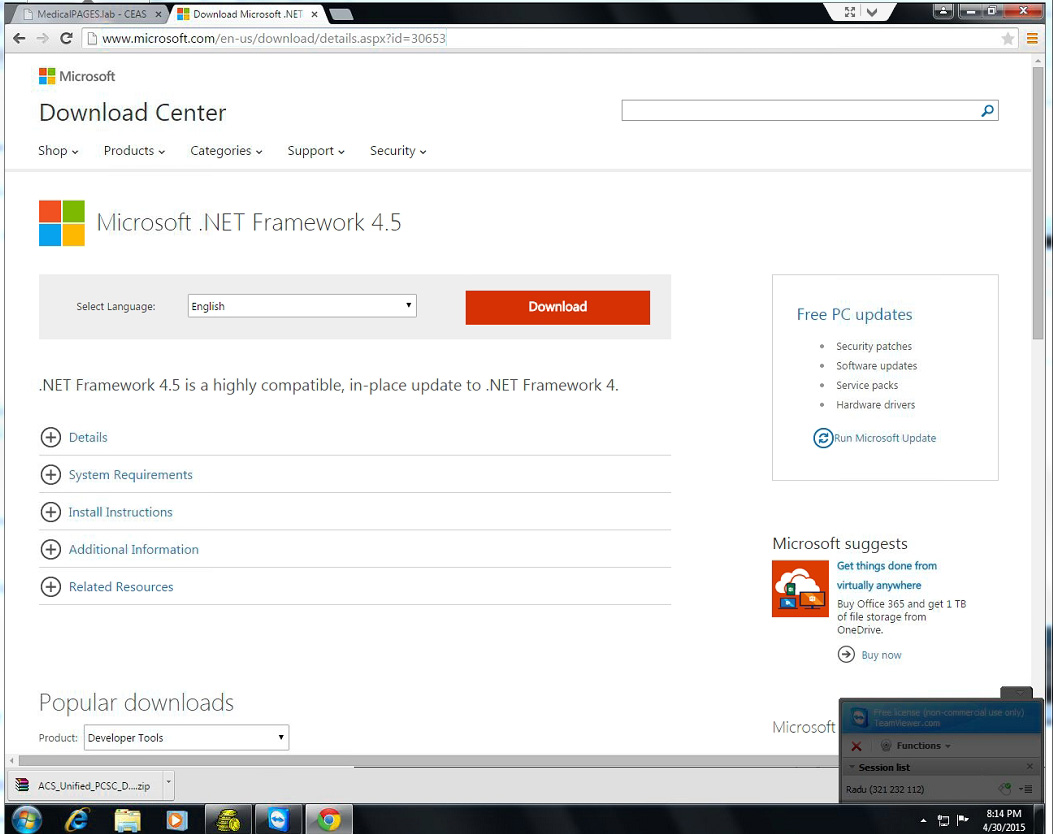This screenshot has height=834, width=1053.
Task: Open the Action Center flag in the tray
Action: tap(962, 820)
